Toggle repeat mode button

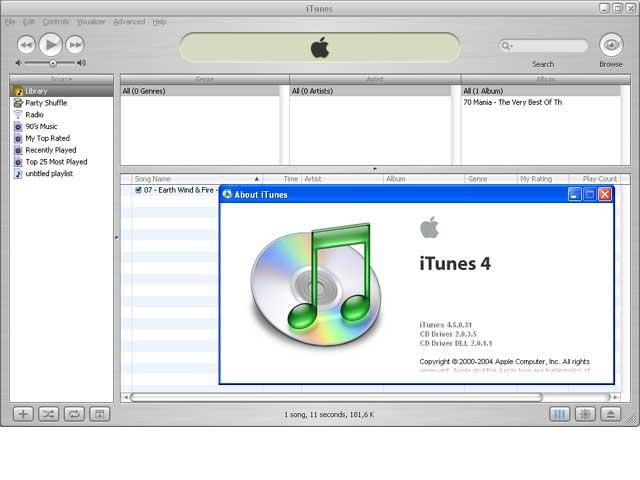pos(74,414)
